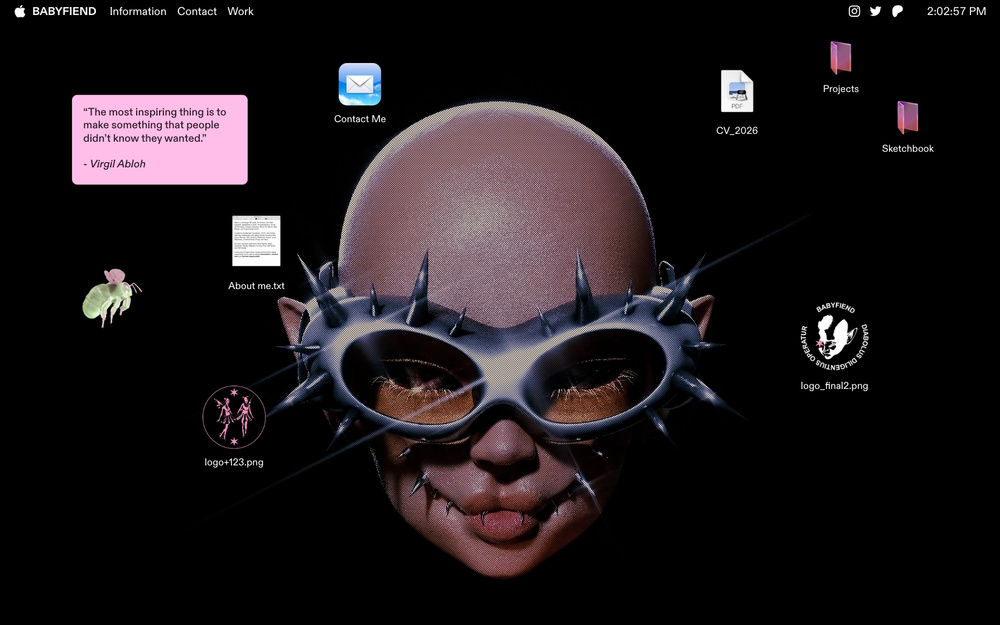Click the Twitter bird icon
Viewport: 1000px width, 625px height.
click(876, 11)
